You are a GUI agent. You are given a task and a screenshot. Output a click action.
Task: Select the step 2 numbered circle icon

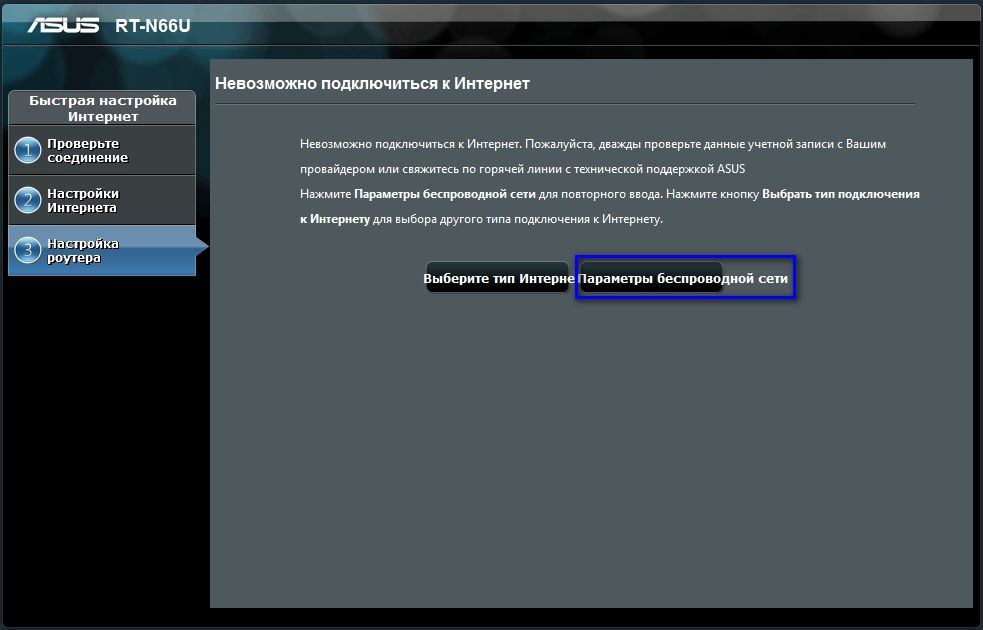pos(28,201)
